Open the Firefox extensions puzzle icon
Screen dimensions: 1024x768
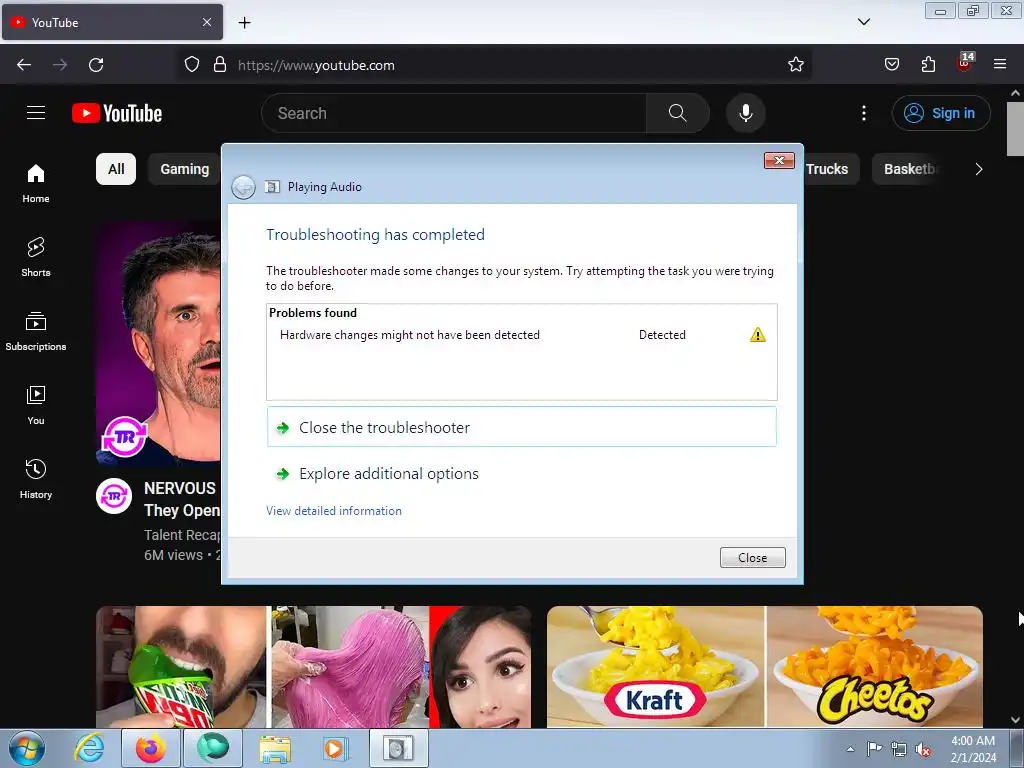[928, 64]
